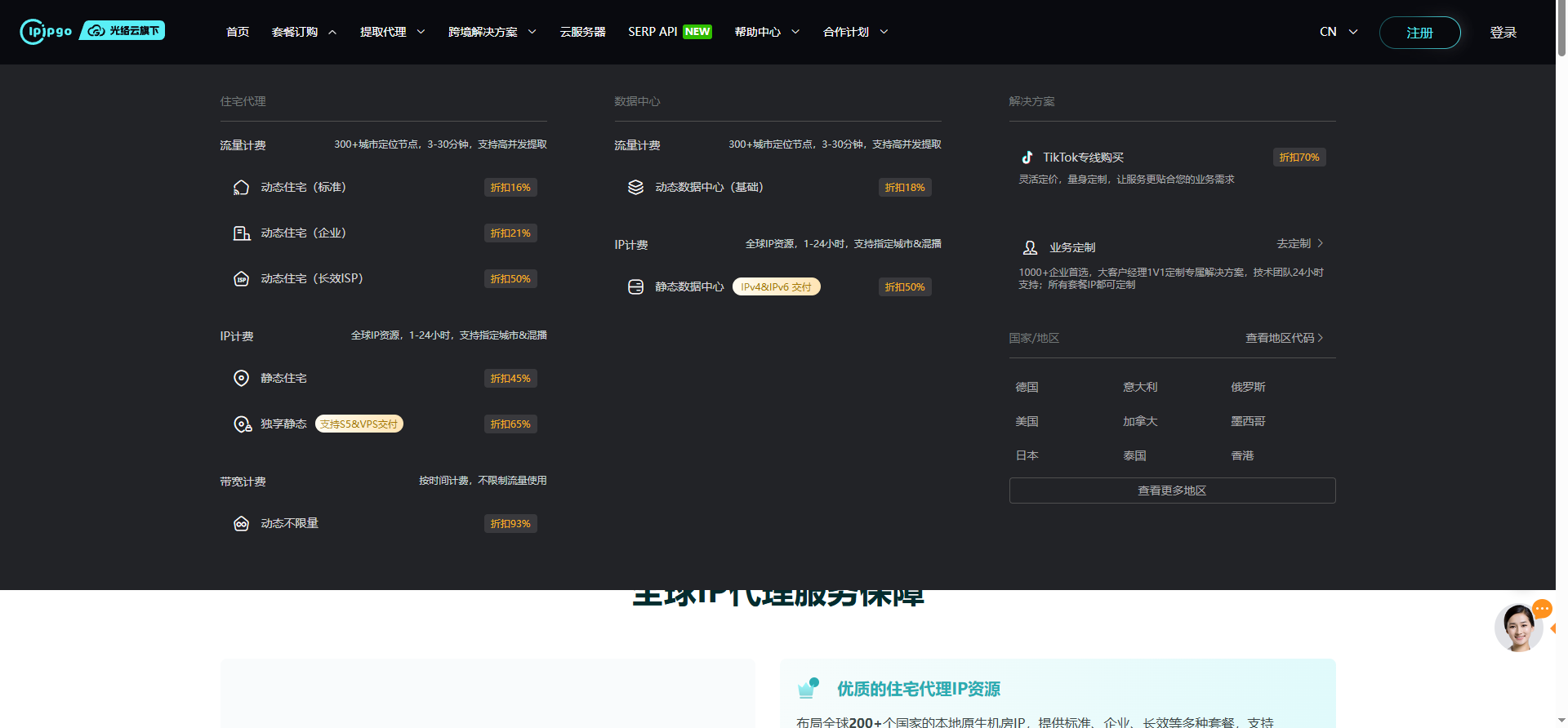
Task: Click the business customization person icon
Action: [1030, 247]
